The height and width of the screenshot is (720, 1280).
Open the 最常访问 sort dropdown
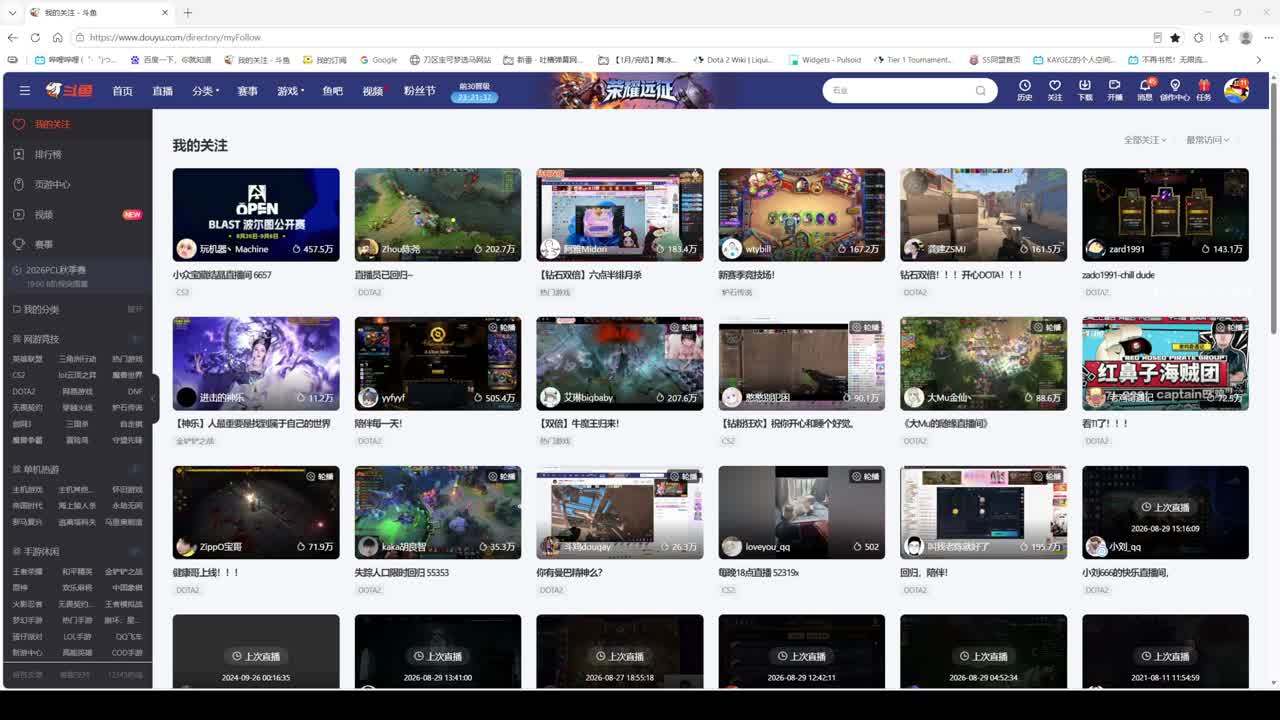point(1208,140)
